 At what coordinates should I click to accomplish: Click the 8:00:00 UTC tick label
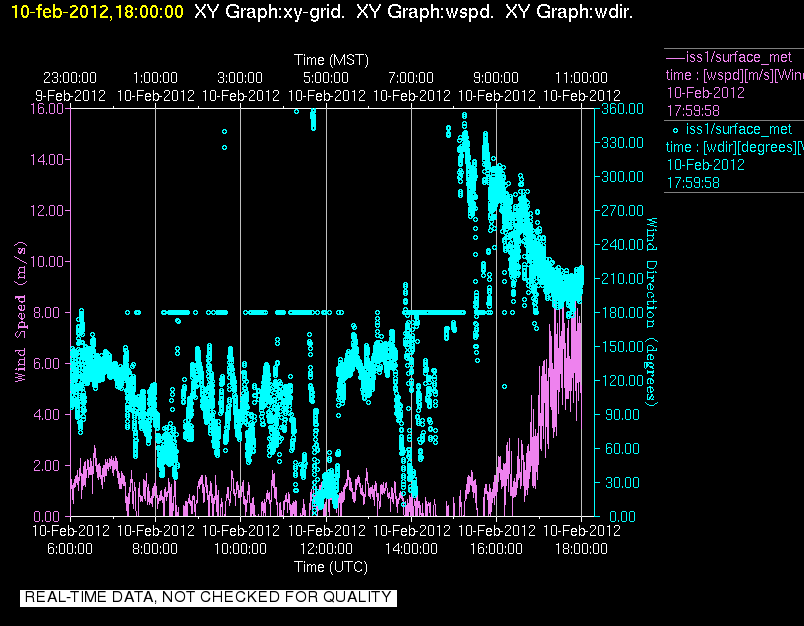(x=155, y=549)
